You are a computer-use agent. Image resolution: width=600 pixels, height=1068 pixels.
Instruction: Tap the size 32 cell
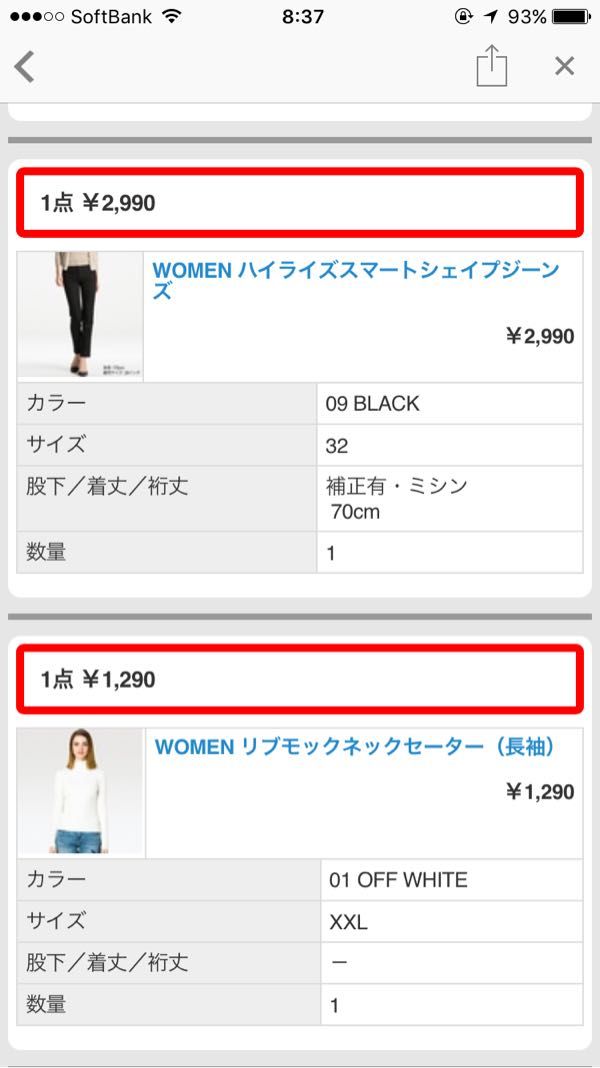(449, 445)
